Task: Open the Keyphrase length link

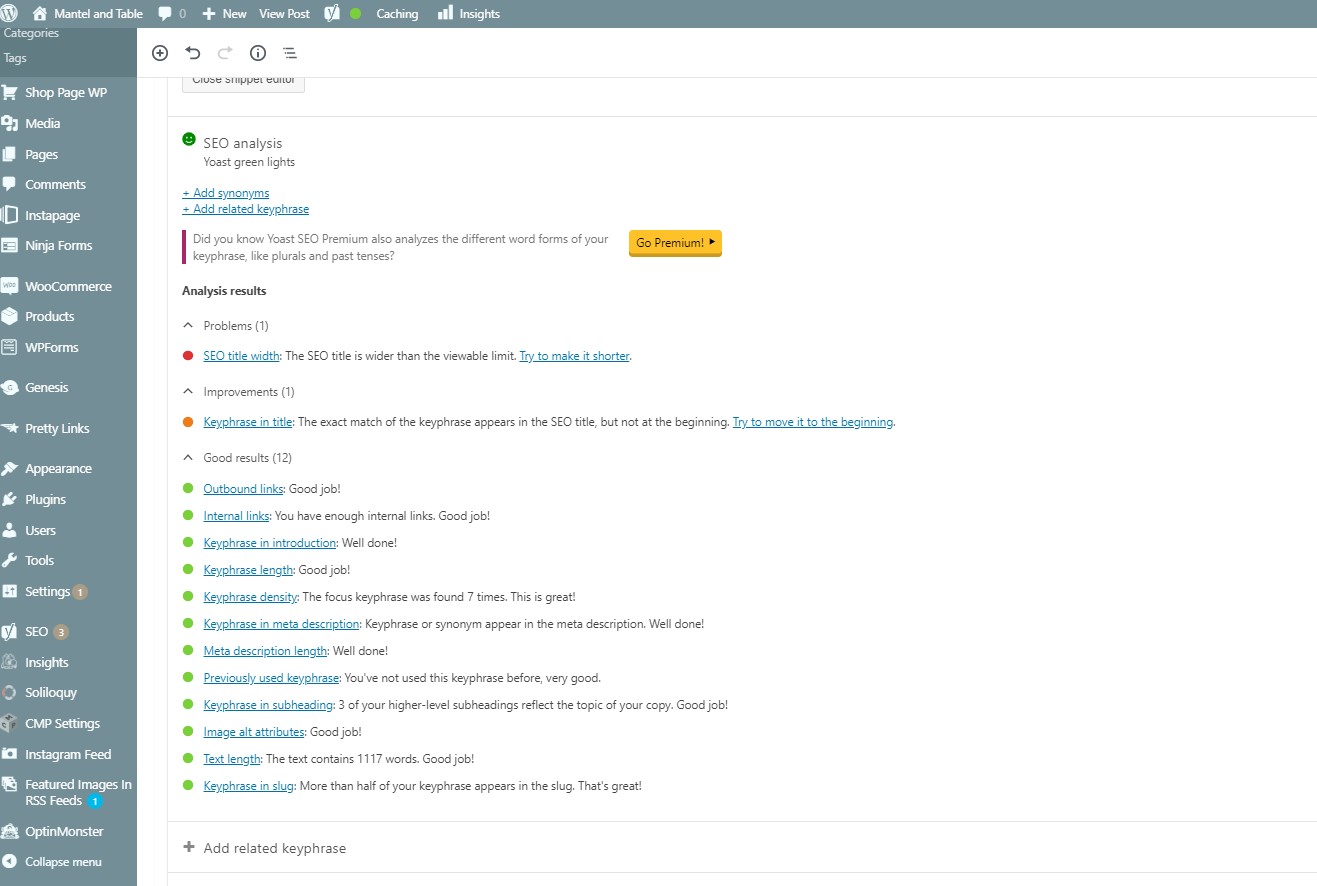Action: click(248, 570)
